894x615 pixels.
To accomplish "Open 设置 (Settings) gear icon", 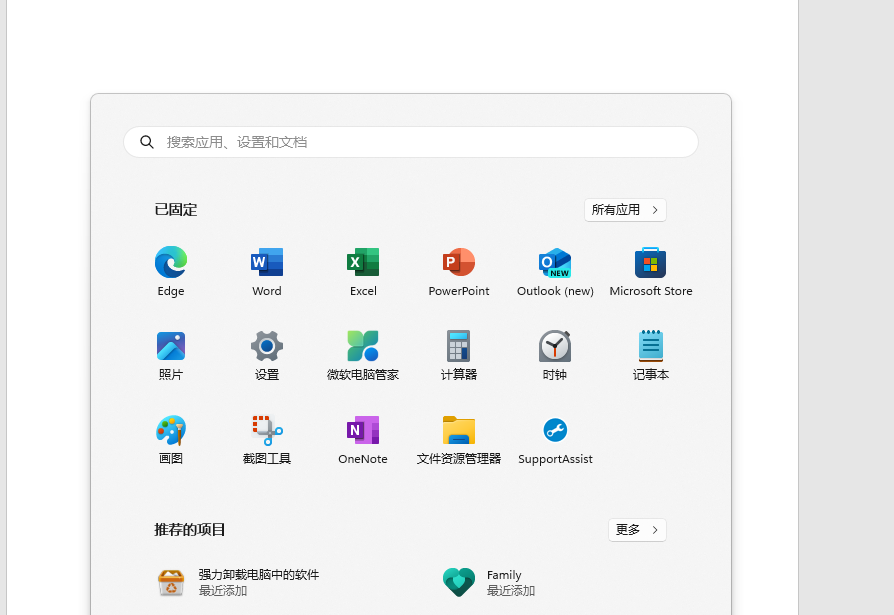I will point(267,347).
